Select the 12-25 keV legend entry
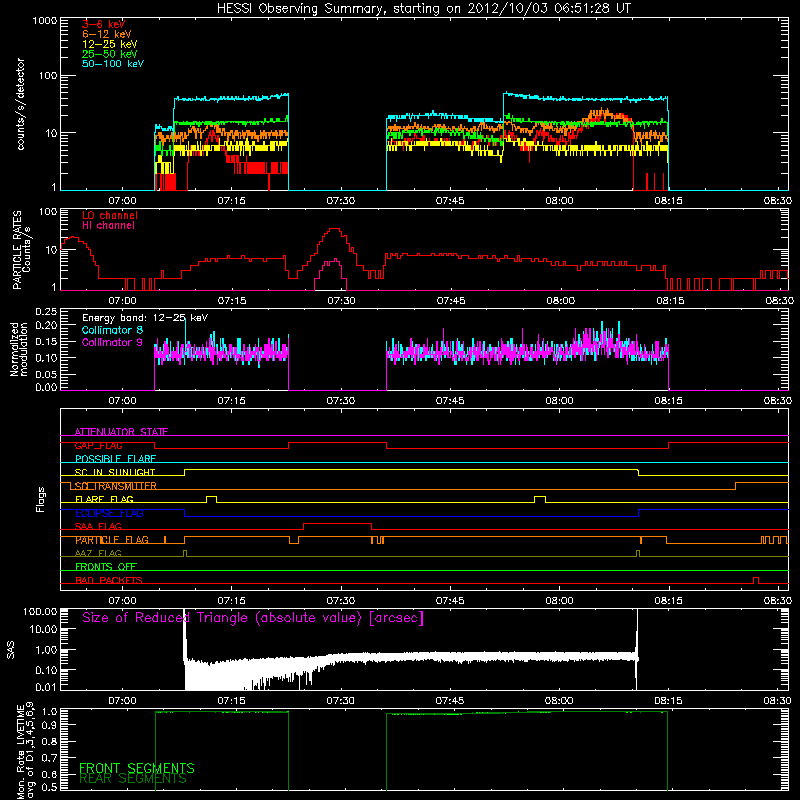Viewport: 800px width, 800px height. (x=110, y=44)
